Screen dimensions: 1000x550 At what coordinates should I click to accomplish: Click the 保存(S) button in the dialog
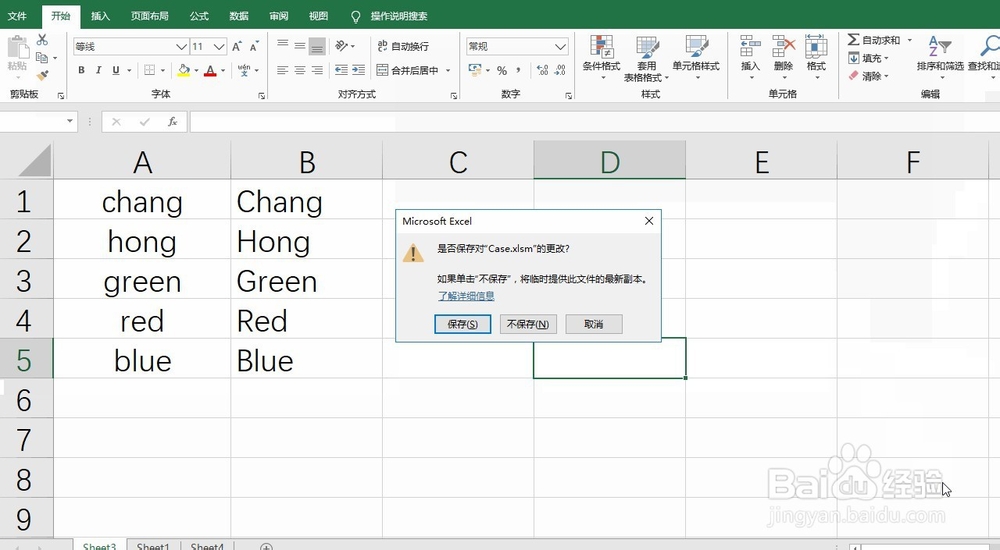tap(462, 324)
